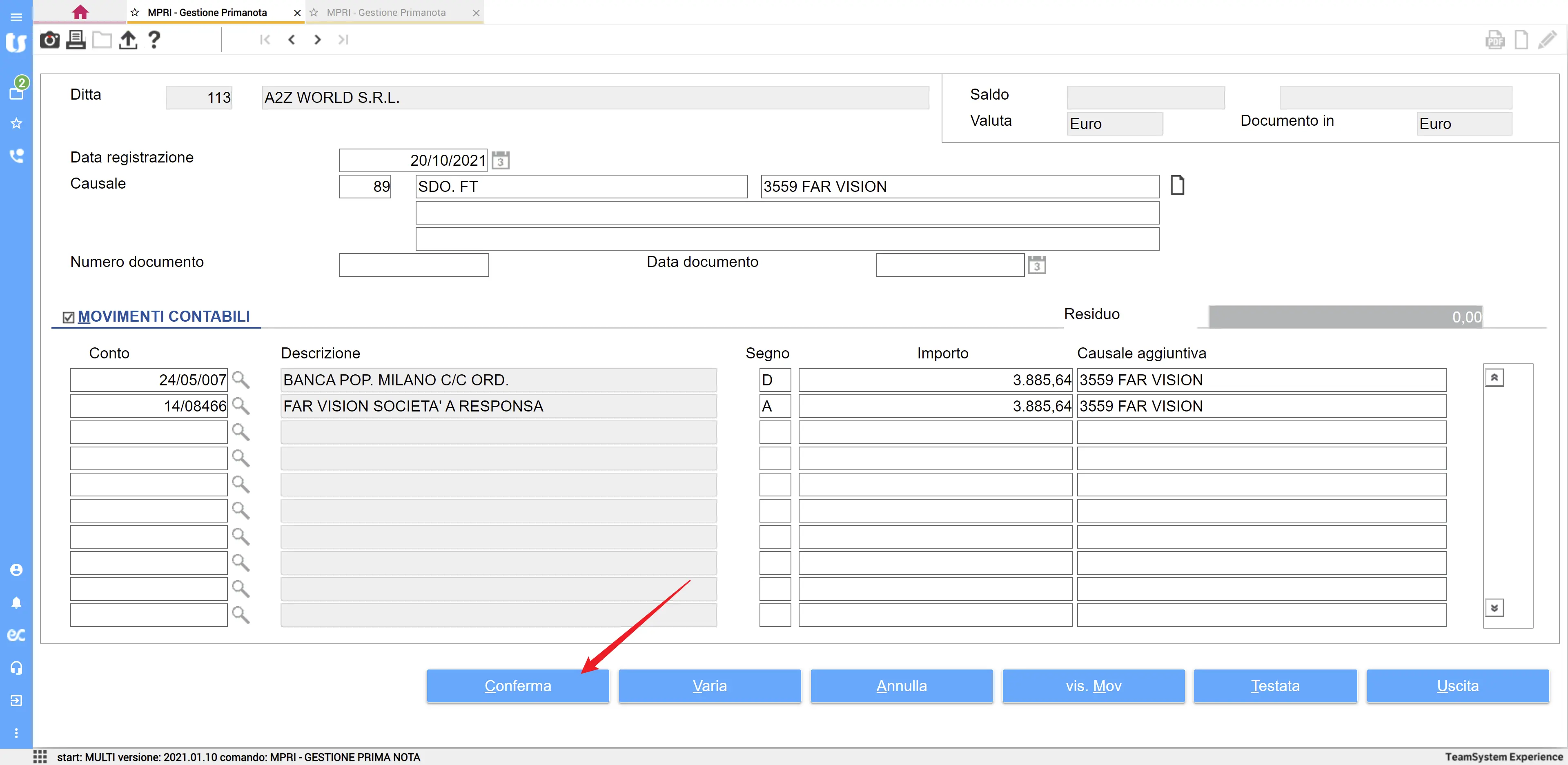
Task: Open calendar picker for Data registrazione
Action: click(500, 161)
